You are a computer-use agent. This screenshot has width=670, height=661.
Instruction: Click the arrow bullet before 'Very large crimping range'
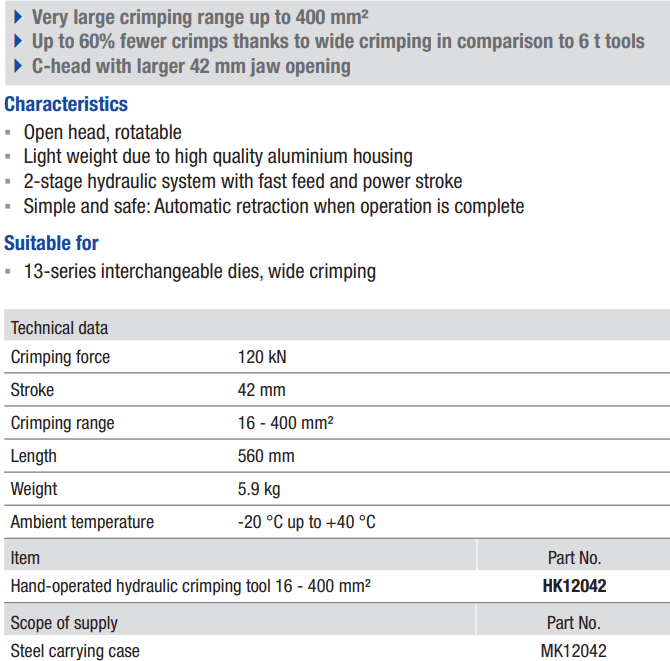pos(18,17)
